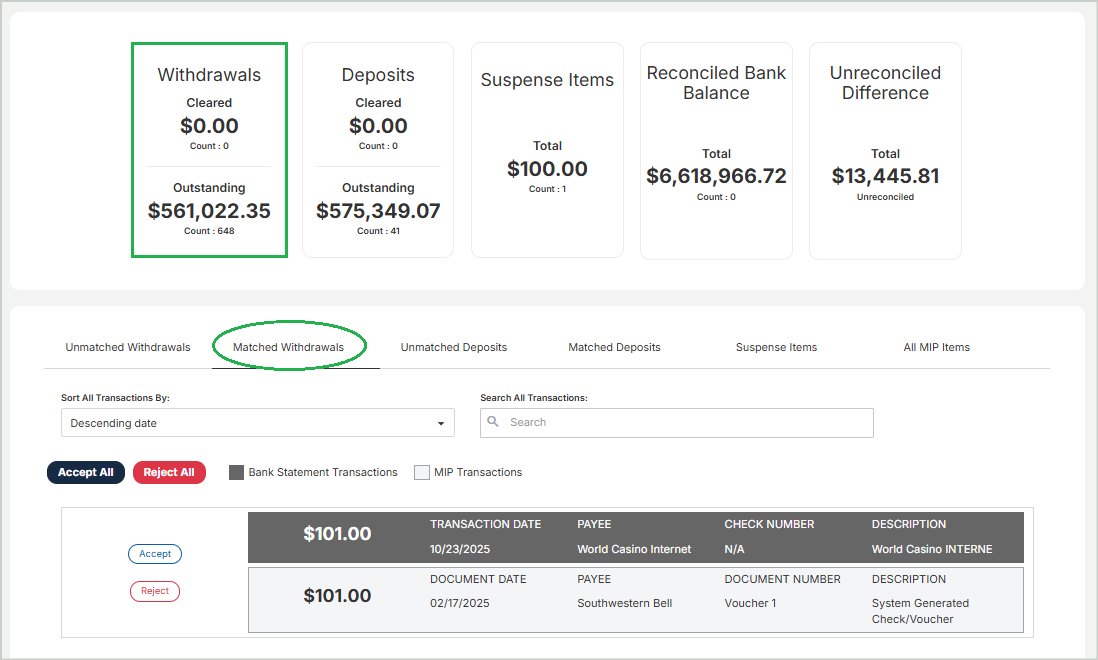This screenshot has width=1098, height=660.
Task: Select the Withdrawals summary card
Action: [x=209, y=149]
